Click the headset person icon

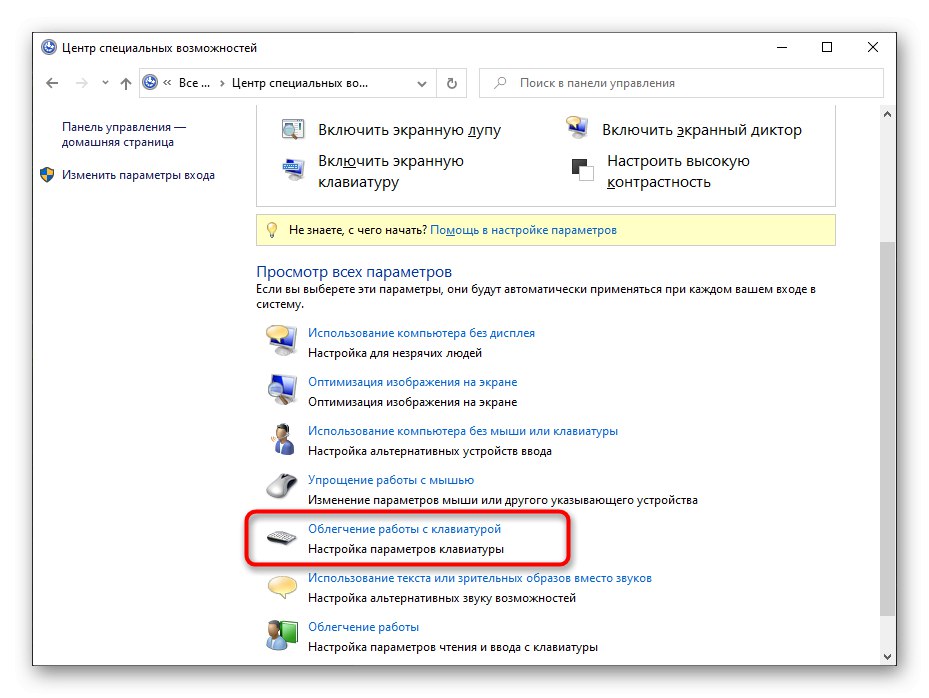click(283, 439)
